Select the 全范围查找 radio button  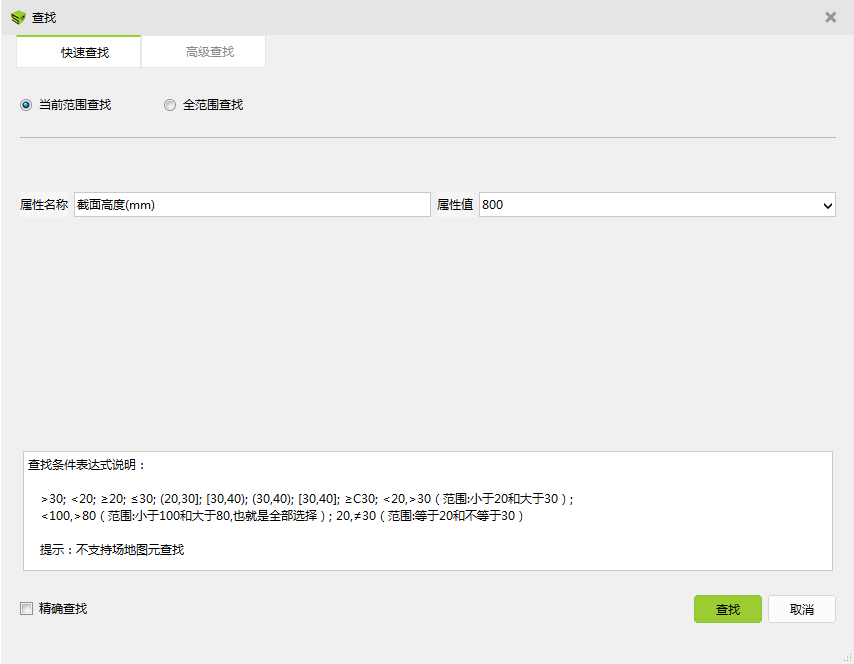click(x=170, y=105)
